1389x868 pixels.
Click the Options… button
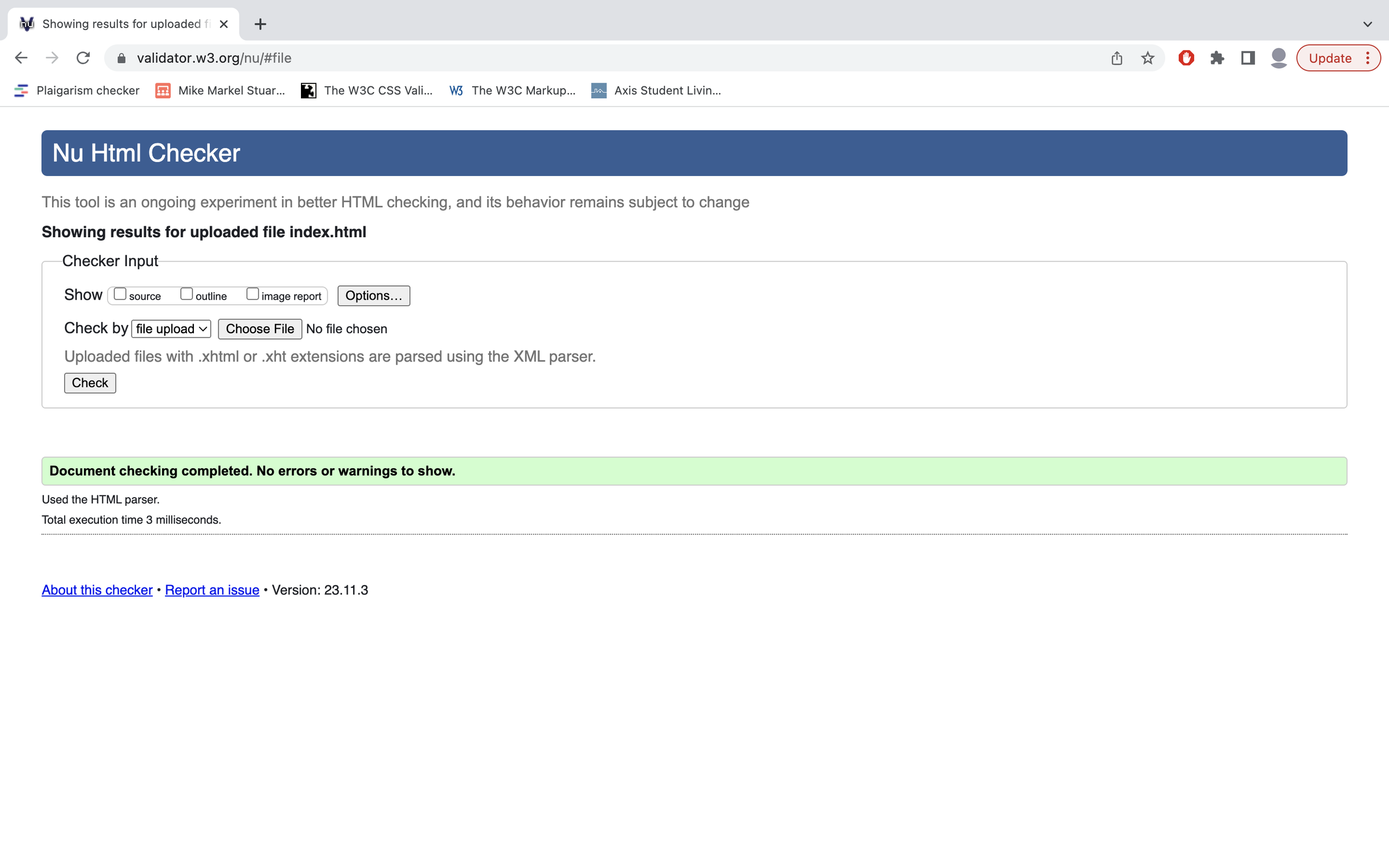tap(373, 296)
